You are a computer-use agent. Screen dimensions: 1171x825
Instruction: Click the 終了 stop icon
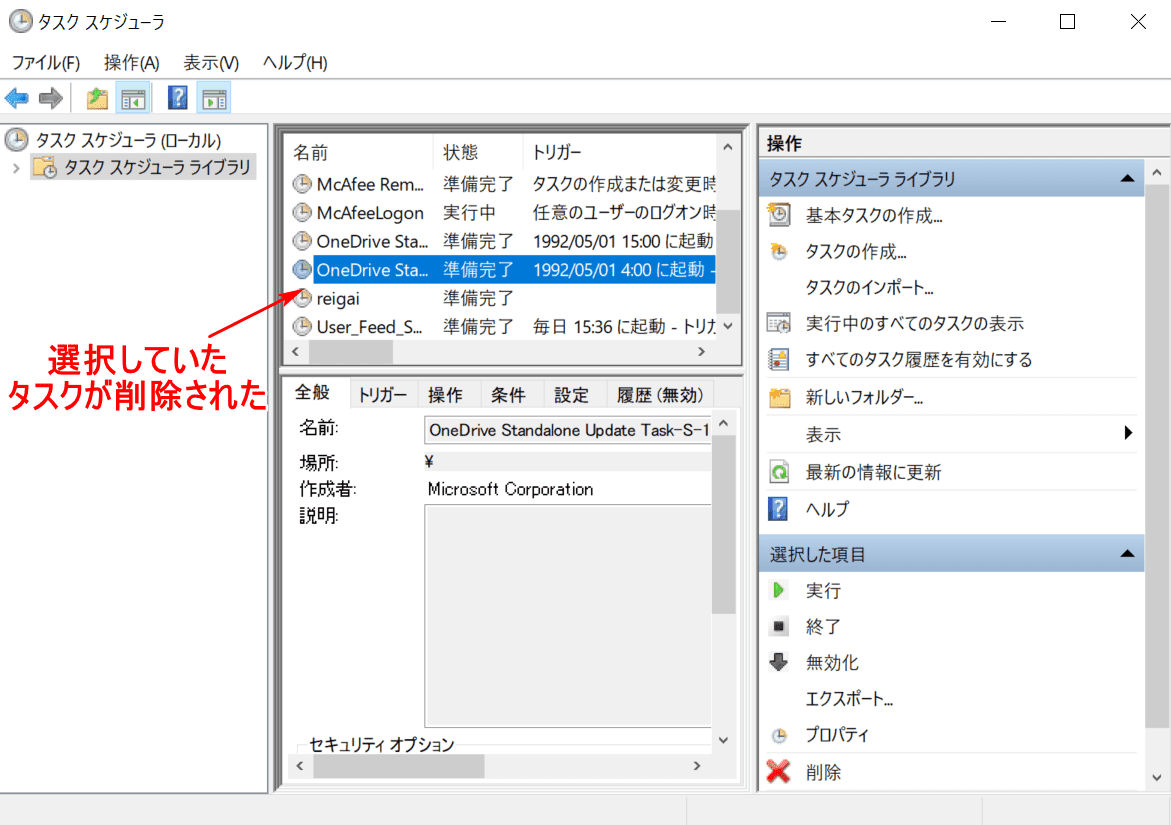778,626
